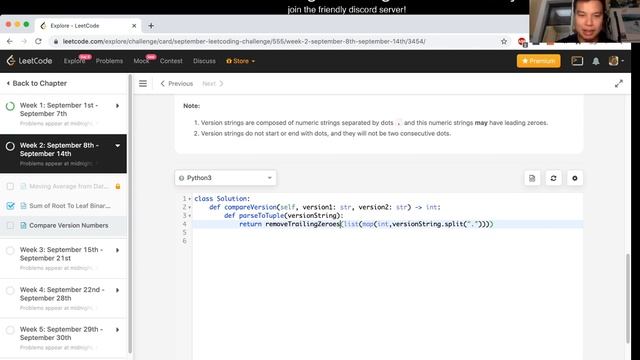Bookmark page with star icon
Screen dimensions: 640x360
[x=504, y=41]
